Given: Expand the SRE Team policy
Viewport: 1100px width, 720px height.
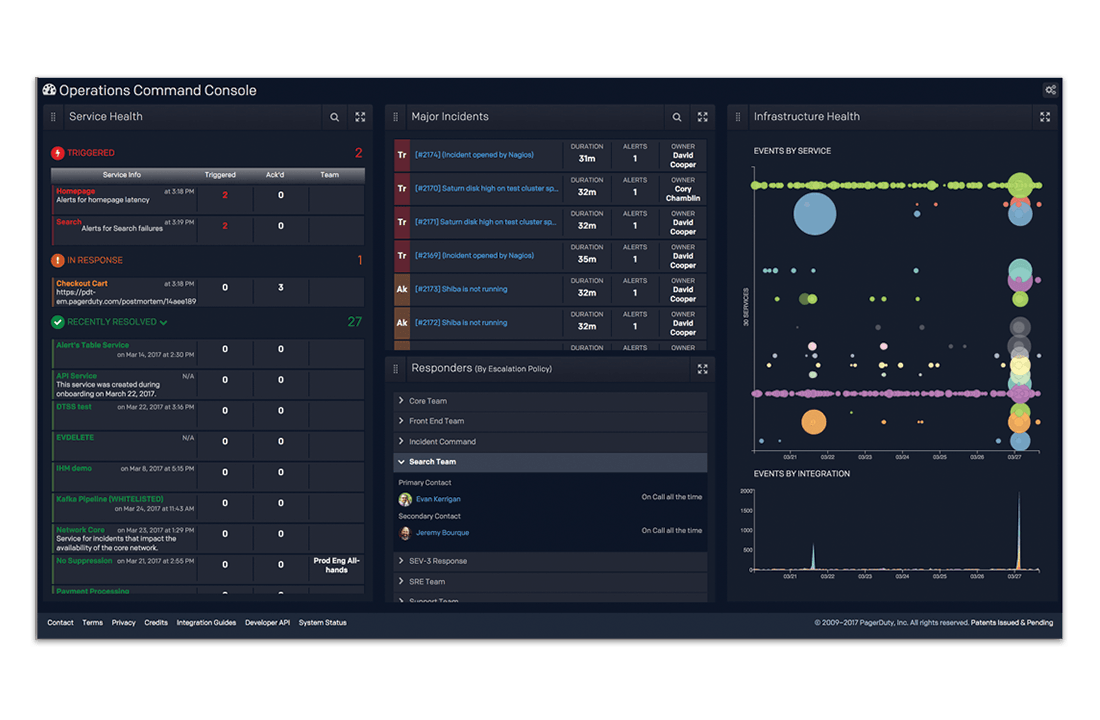Looking at the screenshot, I should coord(401,581).
